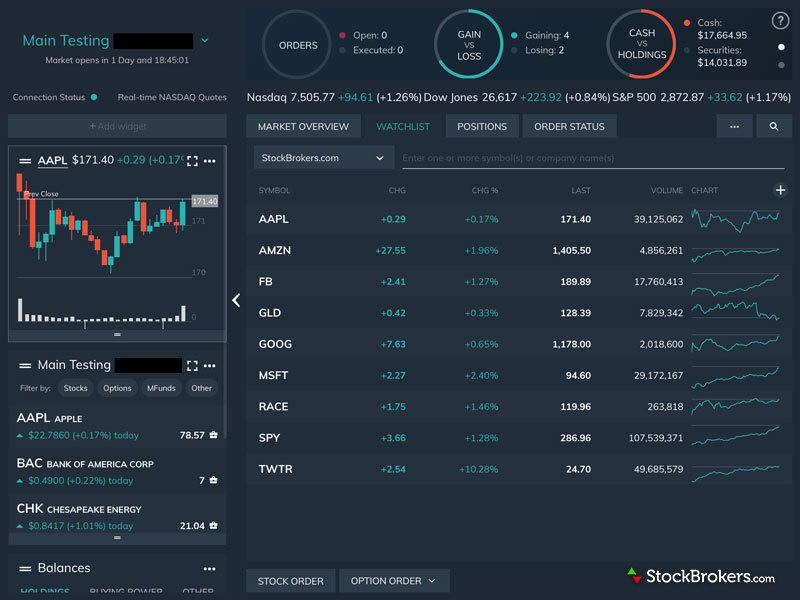Open the Main Testing account dropdown

click(205, 40)
